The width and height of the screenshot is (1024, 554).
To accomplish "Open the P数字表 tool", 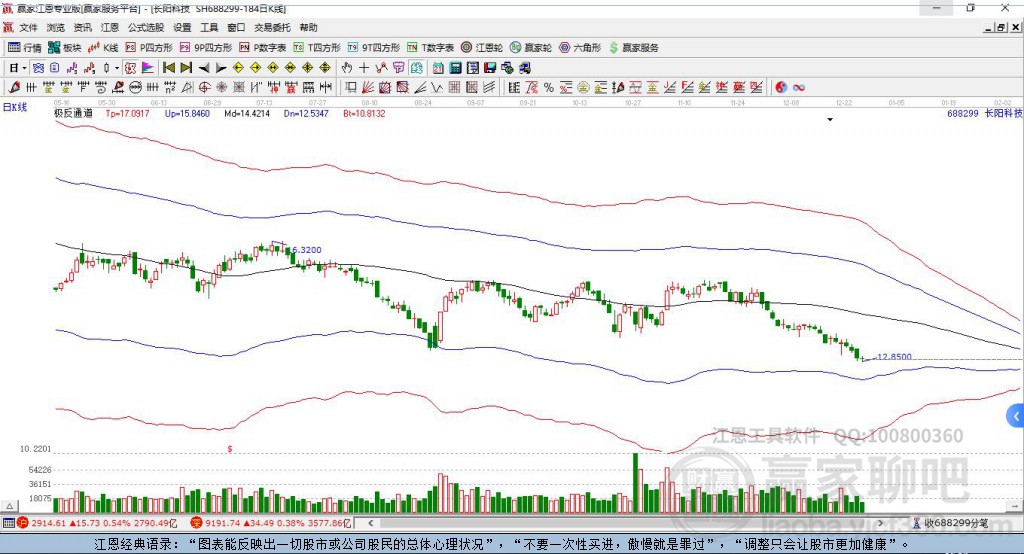I will [263, 48].
